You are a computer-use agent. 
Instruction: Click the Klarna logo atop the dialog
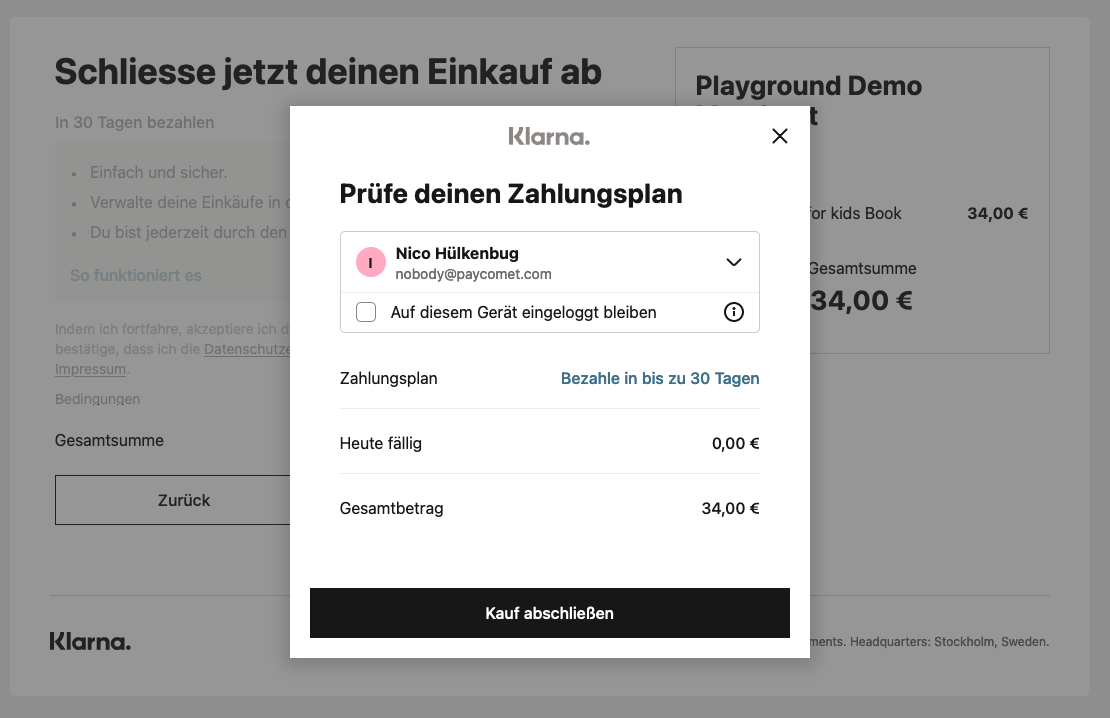coord(549,136)
